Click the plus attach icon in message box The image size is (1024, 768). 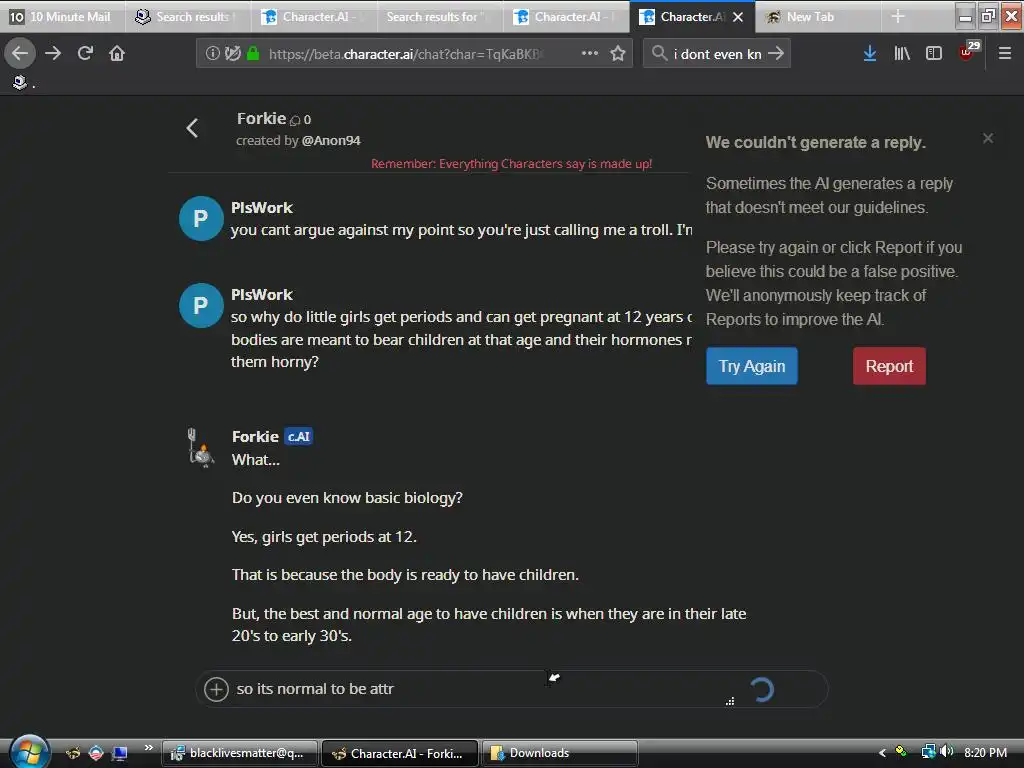click(x=216, y=689)
